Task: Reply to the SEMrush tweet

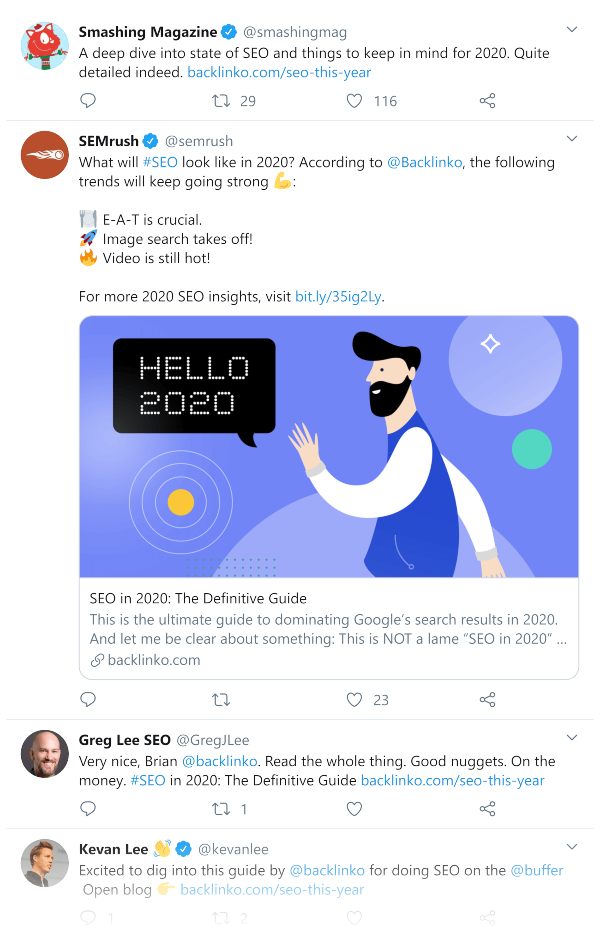Action: click(88, 699)
